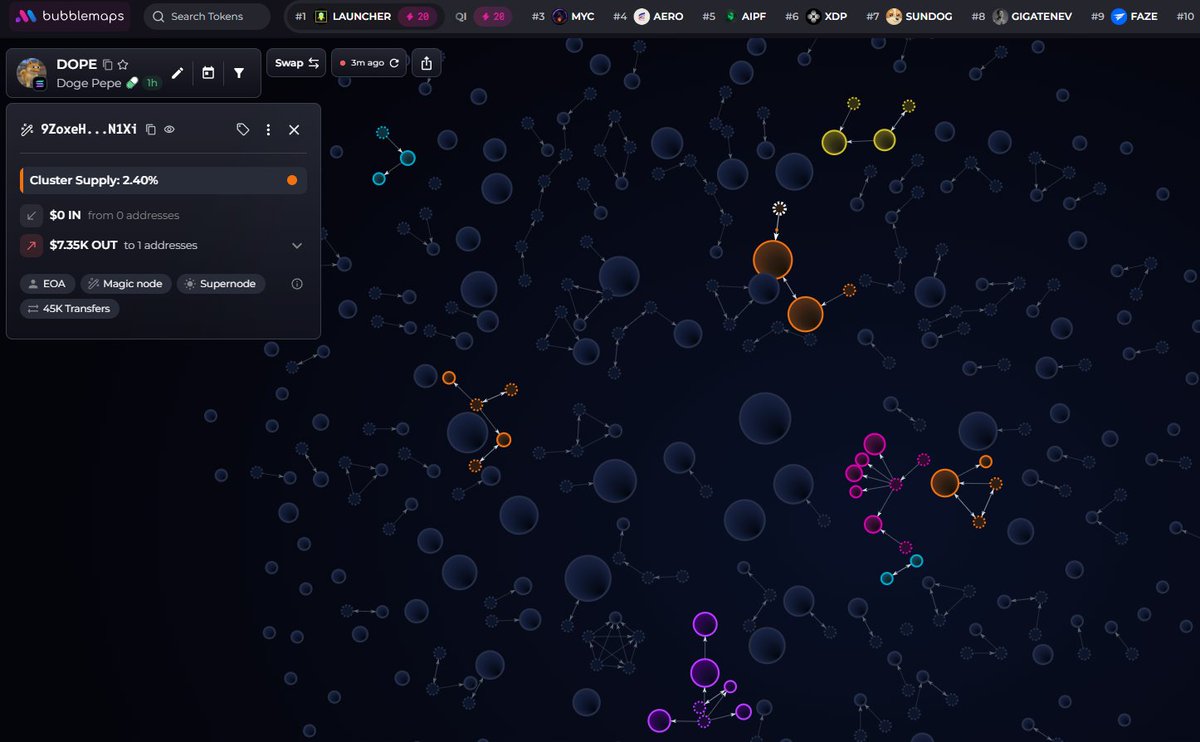Image resolution: width=1200 pixels, height=742 pixels.
Task: Copy the 9ZoxeH...N1Xi address
Action: [x=151, y=130]
